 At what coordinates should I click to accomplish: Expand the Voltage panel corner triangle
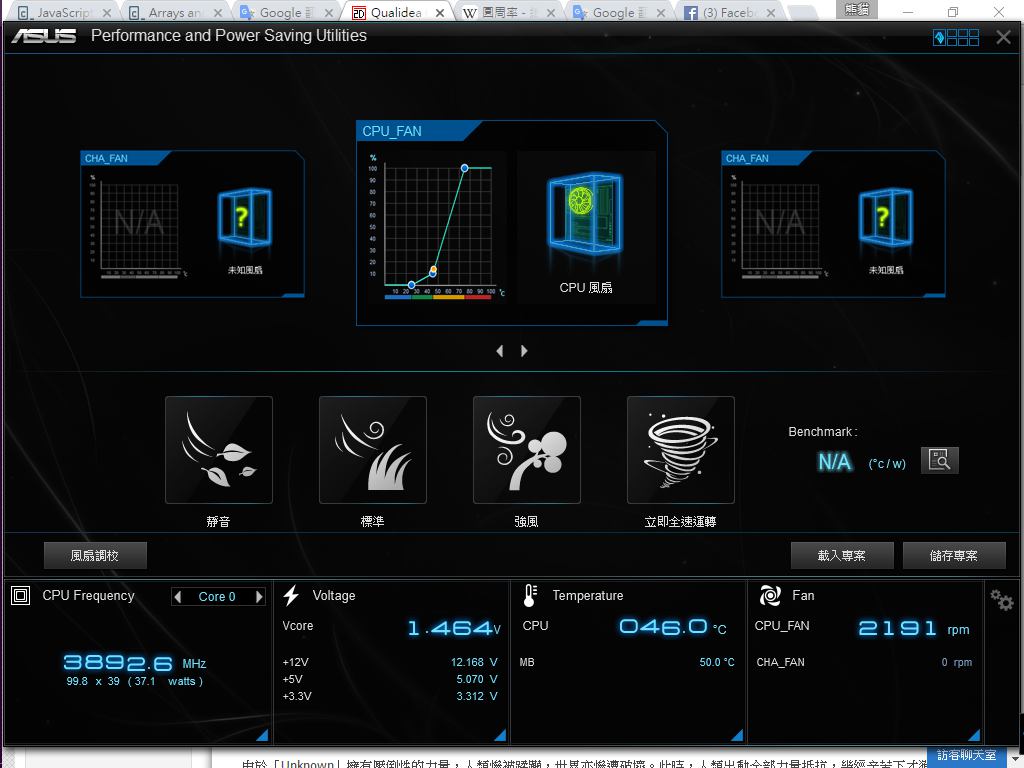coord(499,736)
